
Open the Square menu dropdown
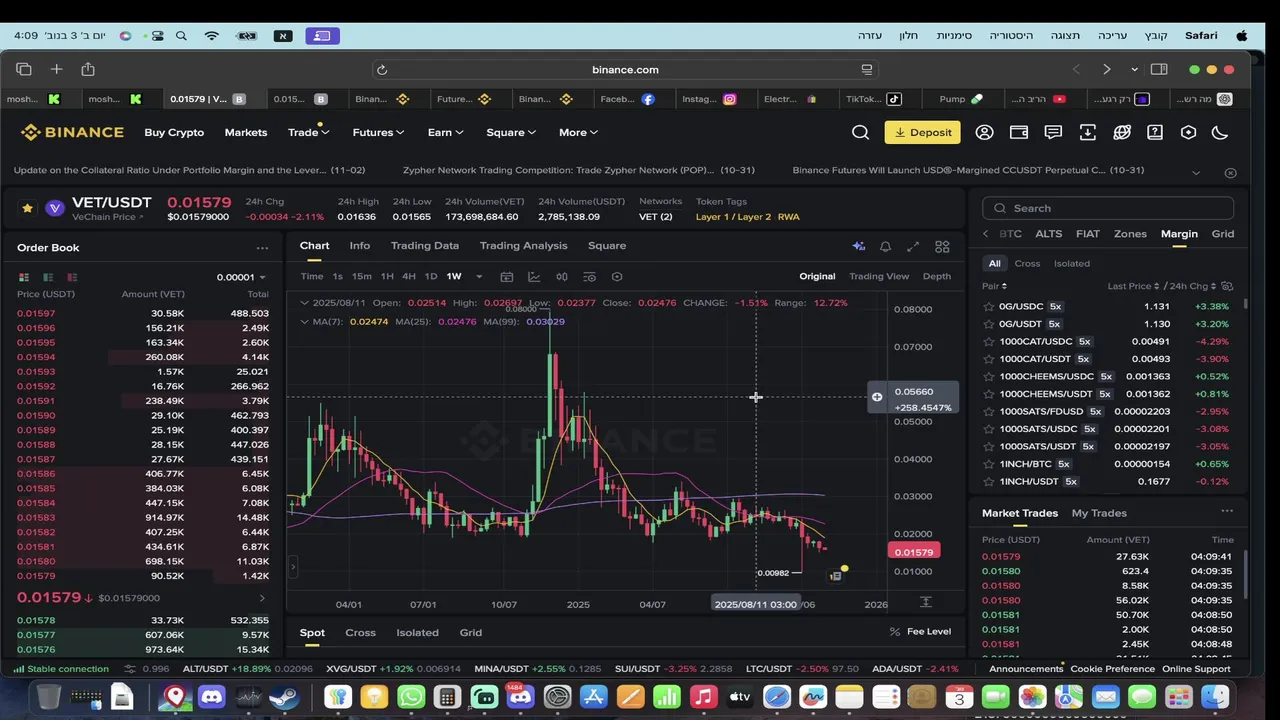511,132
